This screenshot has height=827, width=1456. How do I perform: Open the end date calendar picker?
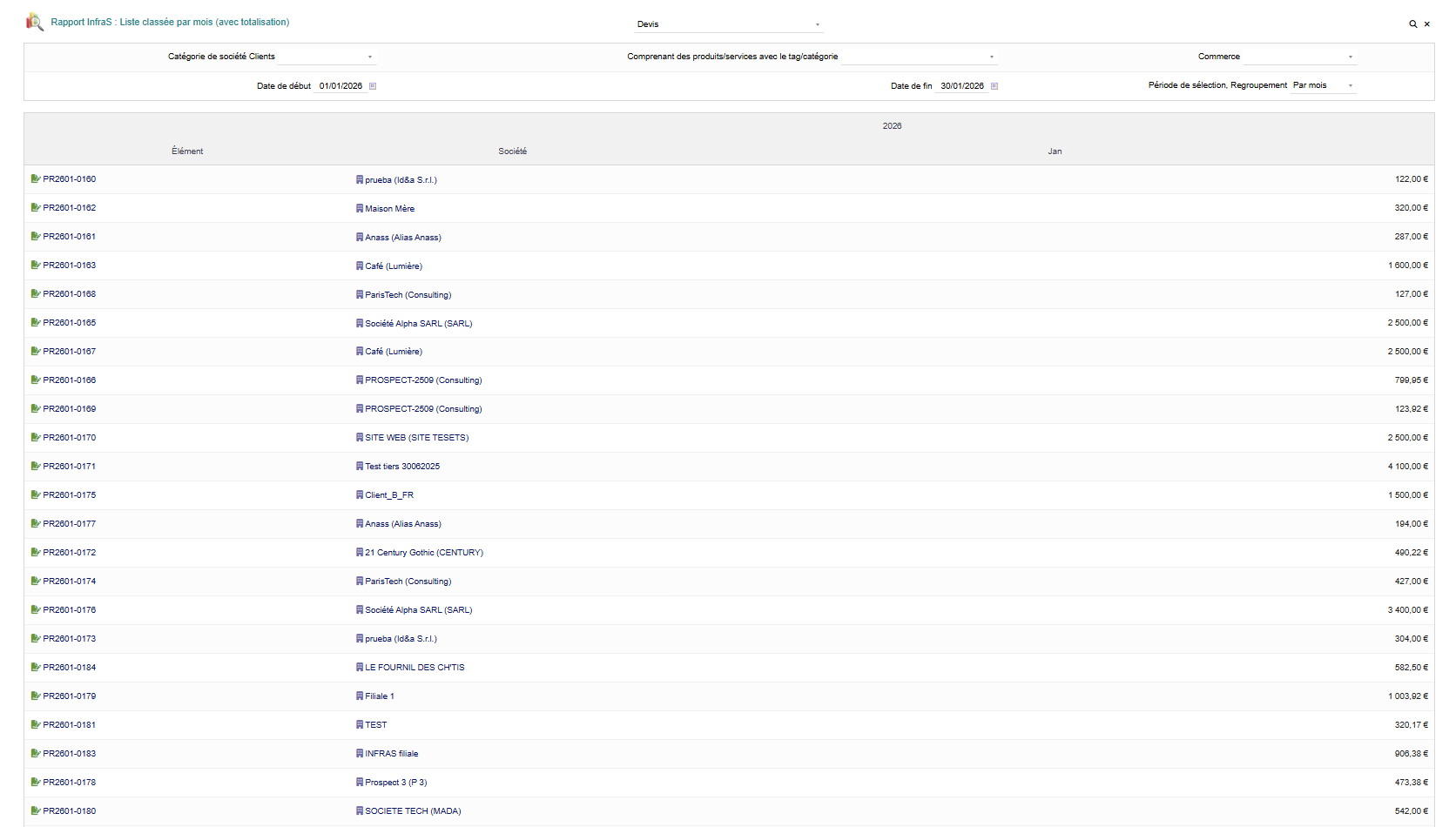[x=994, y=86]
